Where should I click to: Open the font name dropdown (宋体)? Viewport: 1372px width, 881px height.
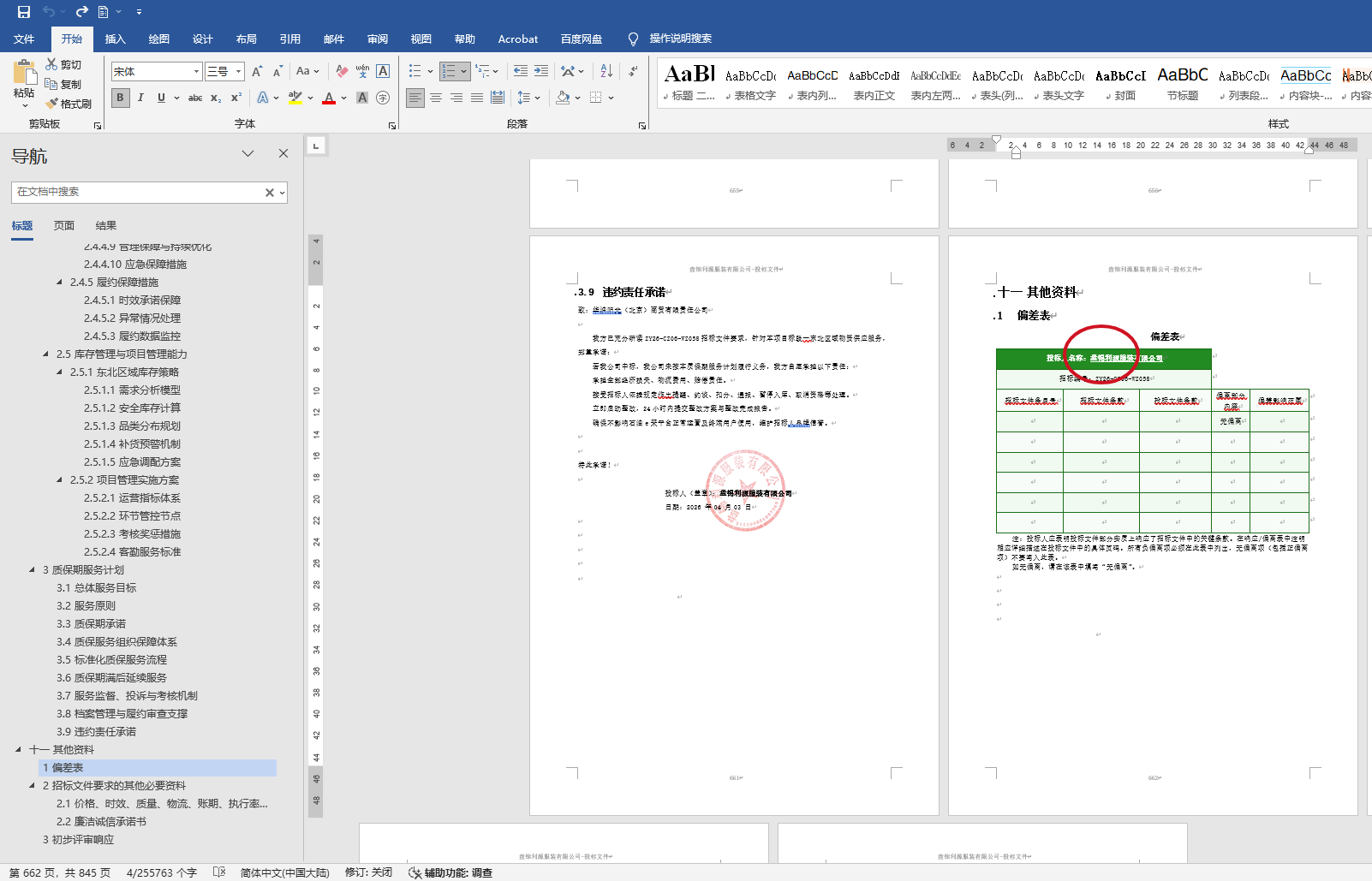click(x=196, y=72)
